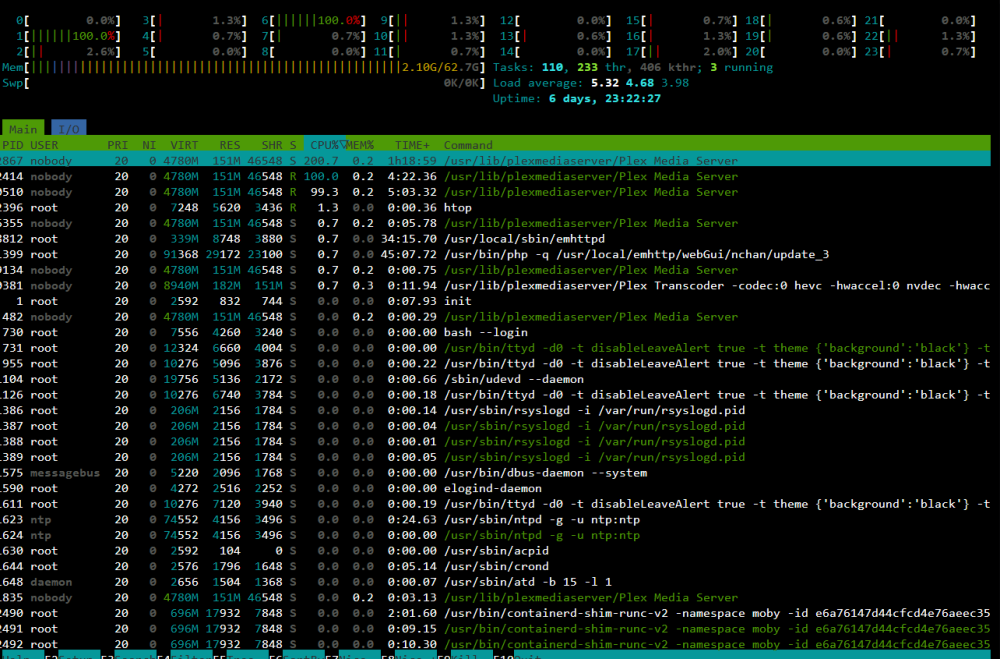Select containerd-shim row with TIME 2:01.60
Screen dimensions: 1000x659
click(x=496, y=613)
